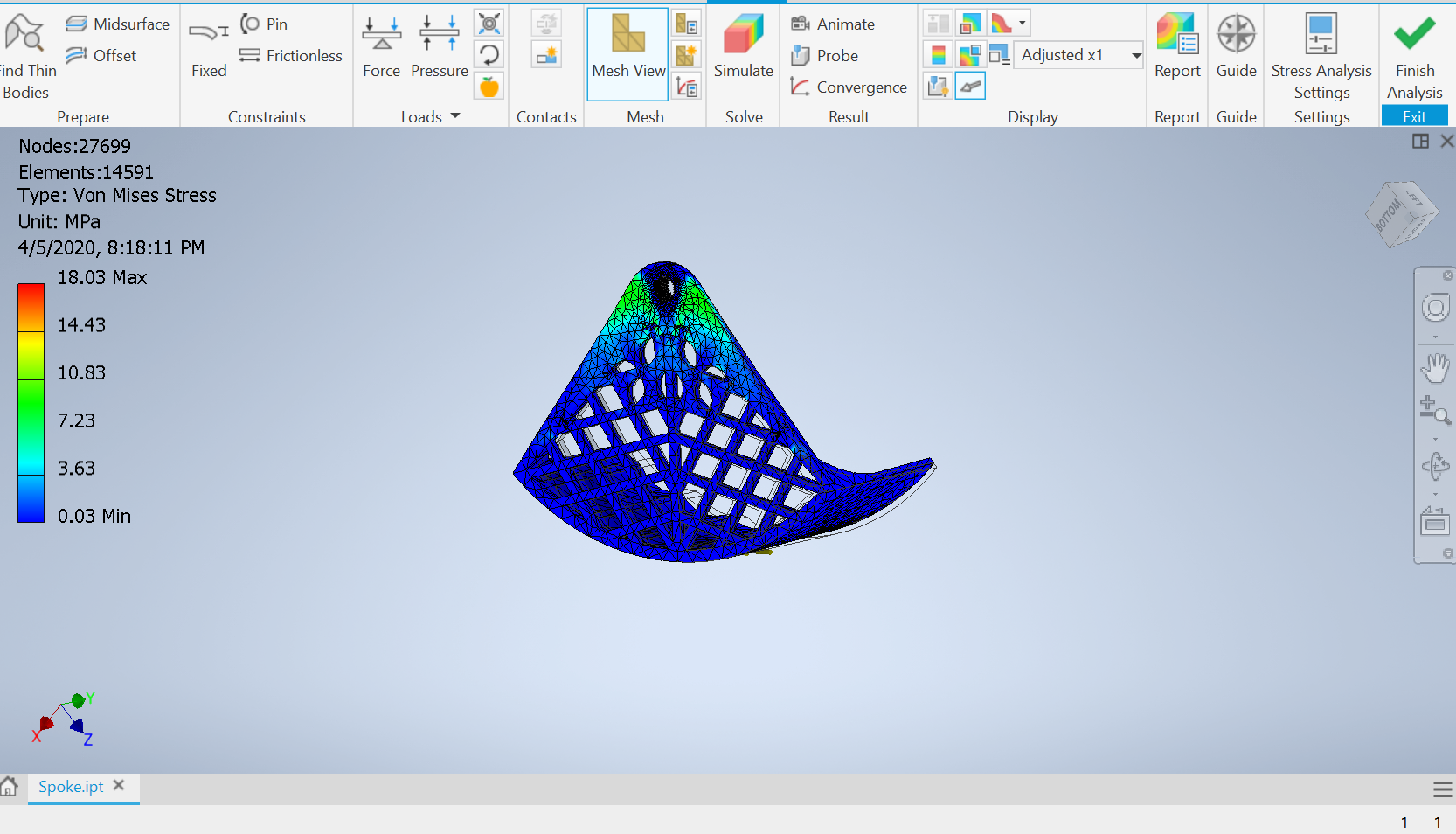Screen dimensions: 1456x834
Task: Expand the orbit options arrow
Action: click(x=1435, y=495)
